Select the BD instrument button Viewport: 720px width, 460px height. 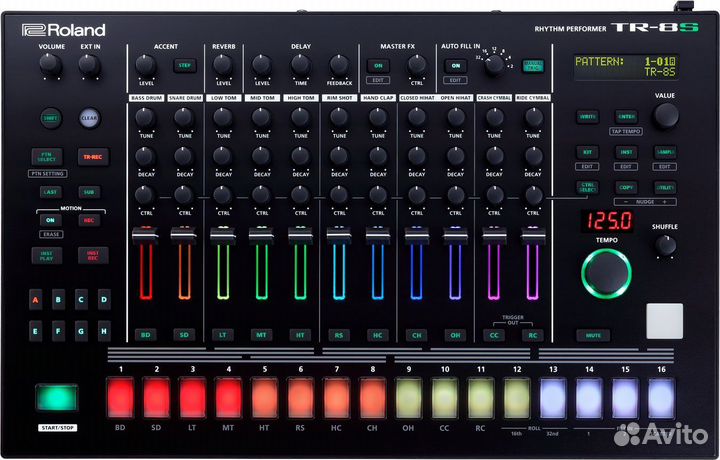(146, 335)
